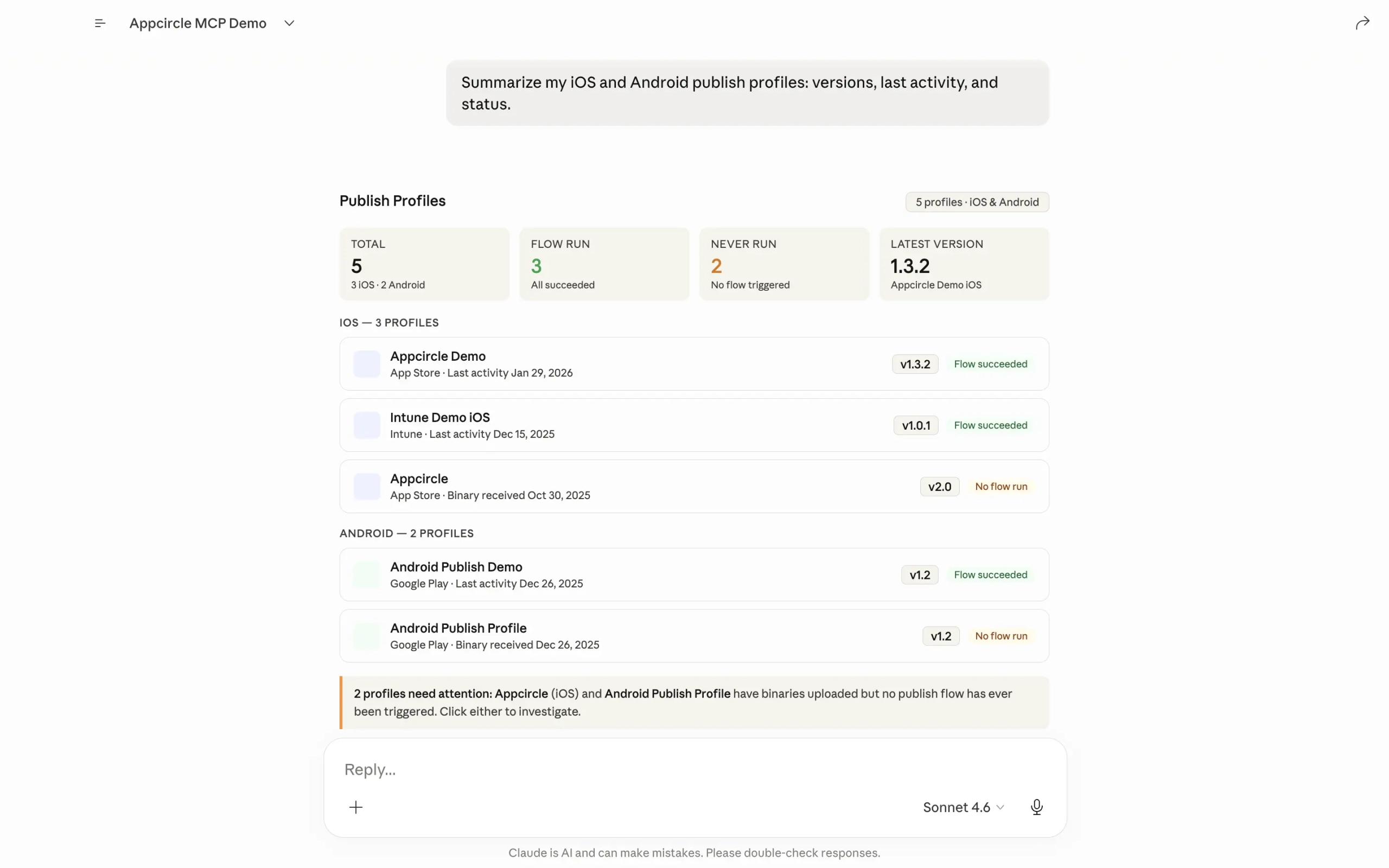Click the v2.0 version badge
This screenshot has width=1389, height=868.
click(x=940, y=487)
